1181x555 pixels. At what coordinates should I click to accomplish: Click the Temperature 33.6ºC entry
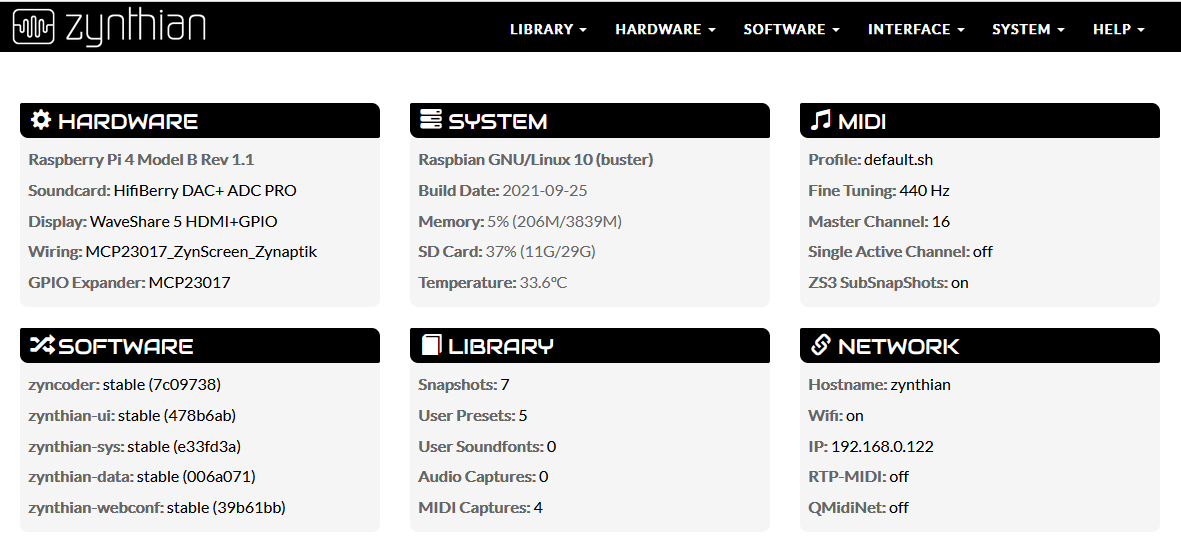[493, 282]
